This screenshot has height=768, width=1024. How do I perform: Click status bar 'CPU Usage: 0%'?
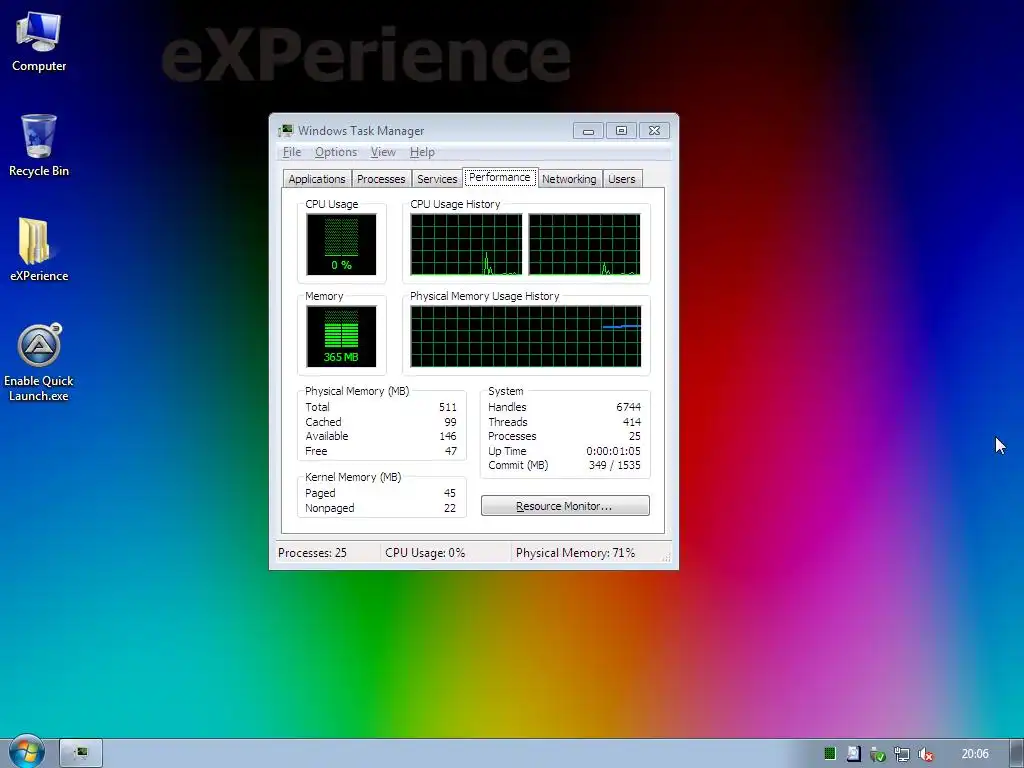pyautogui.click(x=425, y=553)
